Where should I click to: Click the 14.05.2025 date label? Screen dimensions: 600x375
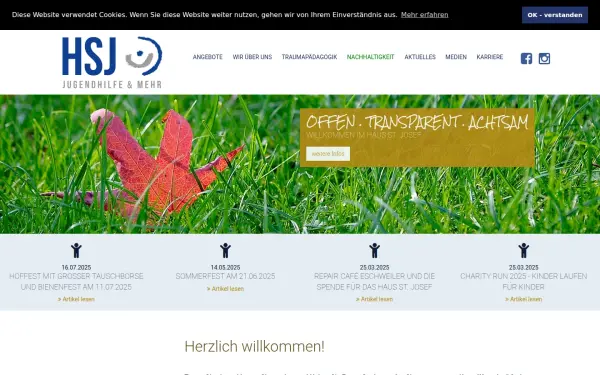tap(225, 267)
